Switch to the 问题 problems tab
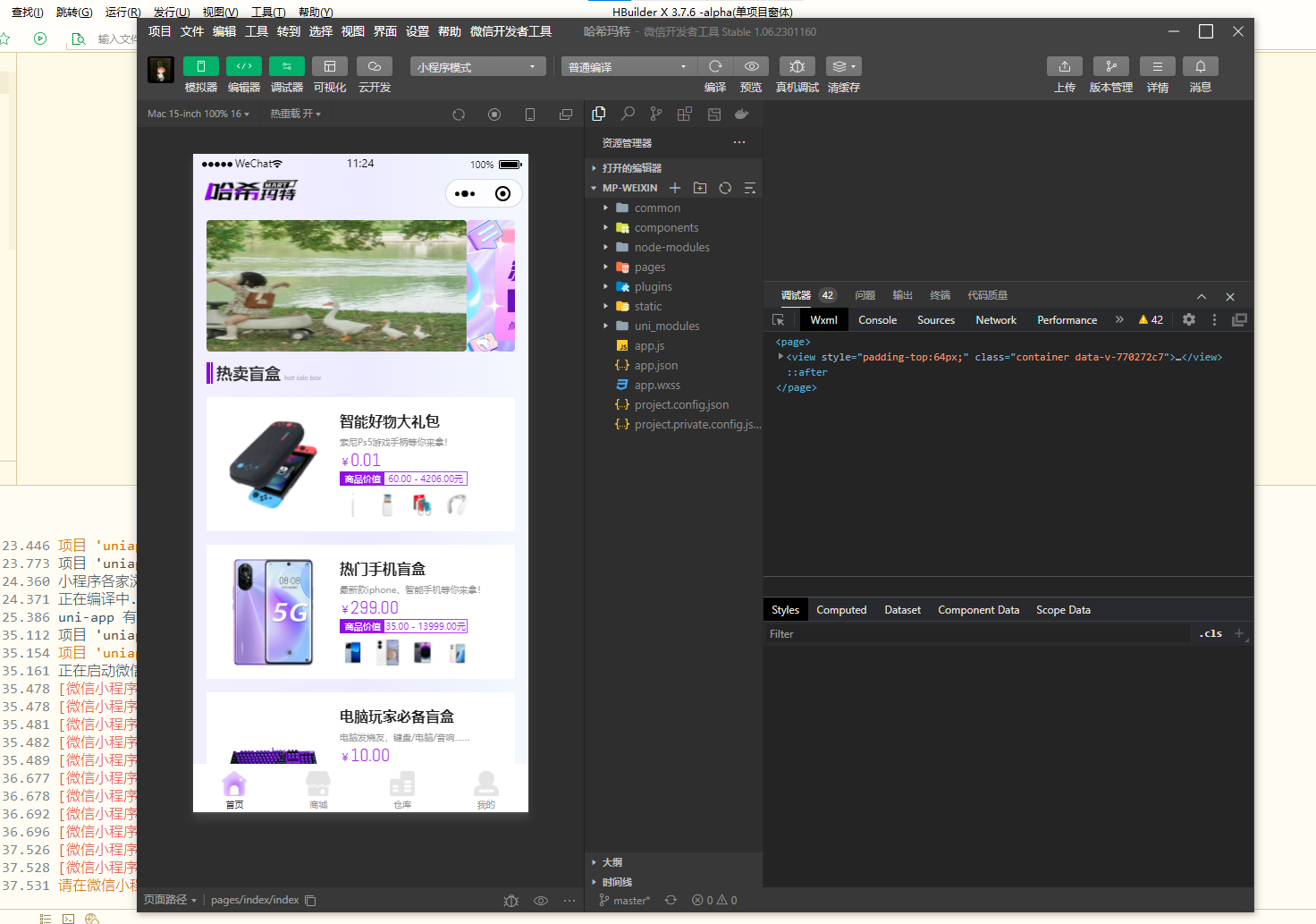Screen dimensions: 1316x924 (x=865, y=295)
